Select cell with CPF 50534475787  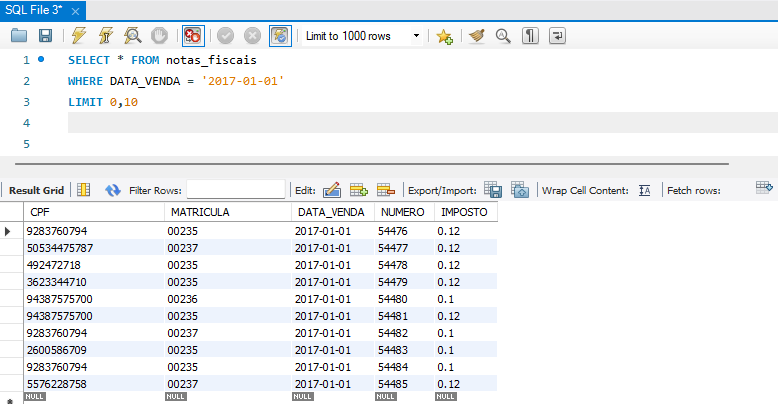pos(94,248)
